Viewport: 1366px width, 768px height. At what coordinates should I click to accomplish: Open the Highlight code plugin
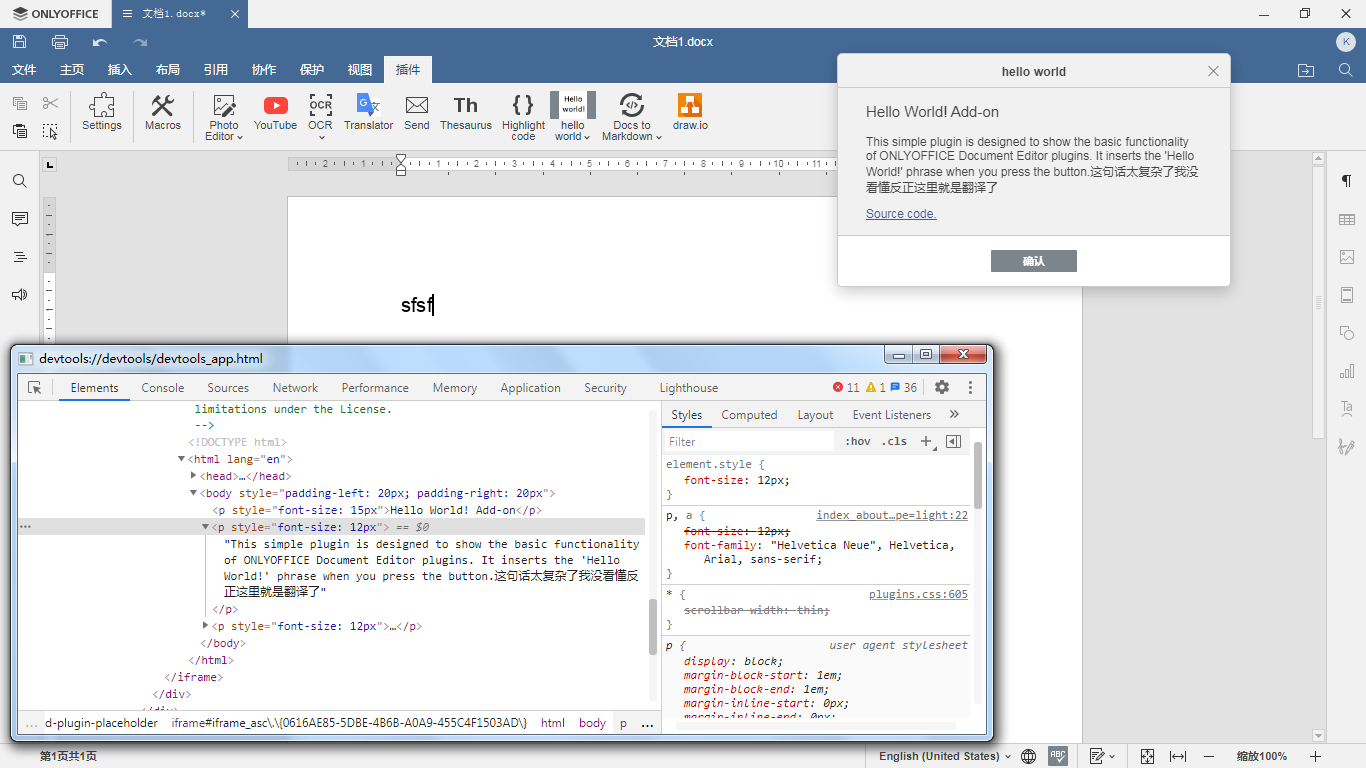click(523, 117)
